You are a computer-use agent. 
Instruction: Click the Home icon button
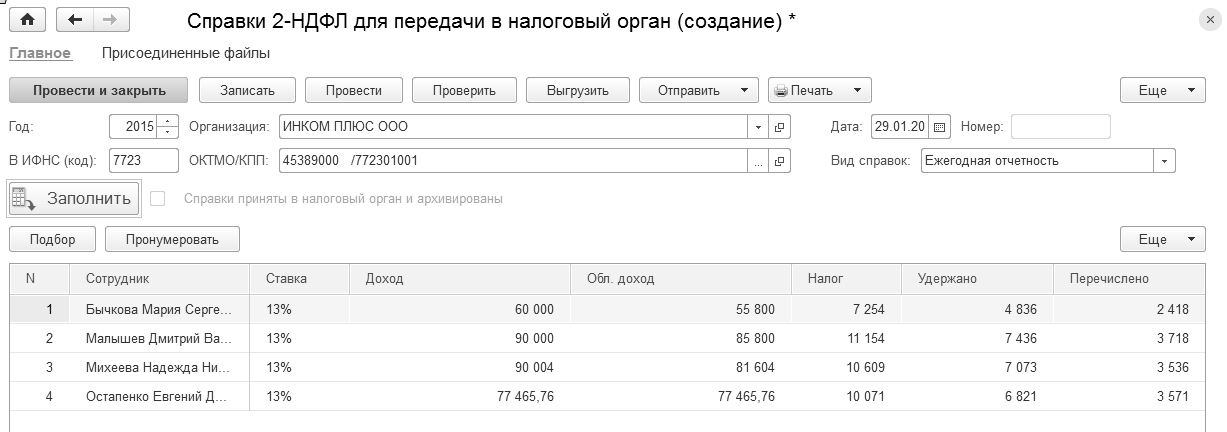pyautogui.click(x=27, y=19)
